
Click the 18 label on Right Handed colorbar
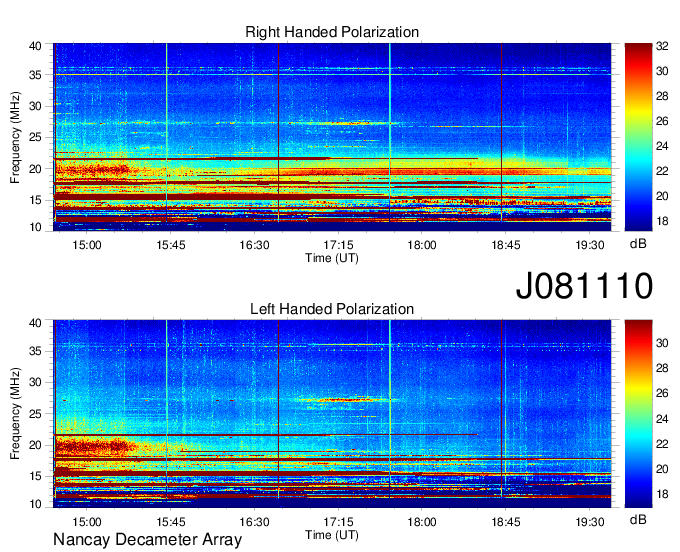pos(662,222)
